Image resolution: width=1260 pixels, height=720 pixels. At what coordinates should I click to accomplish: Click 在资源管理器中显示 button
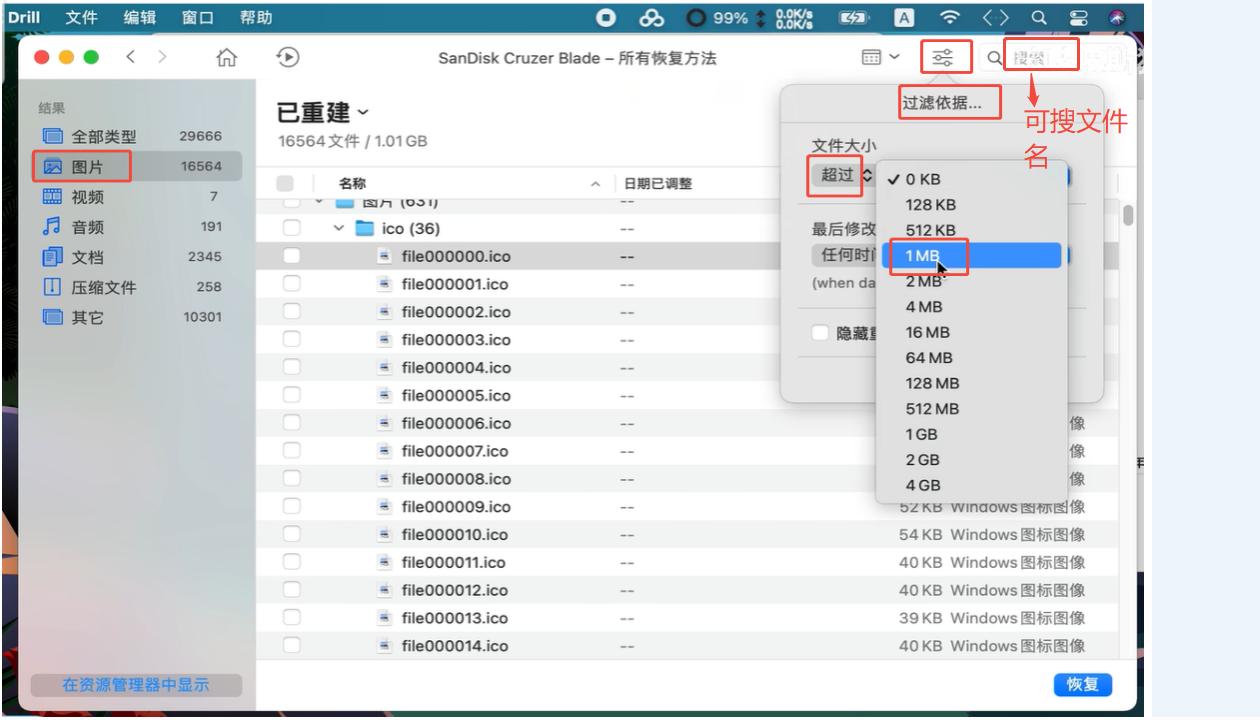(x=136, y=685)
